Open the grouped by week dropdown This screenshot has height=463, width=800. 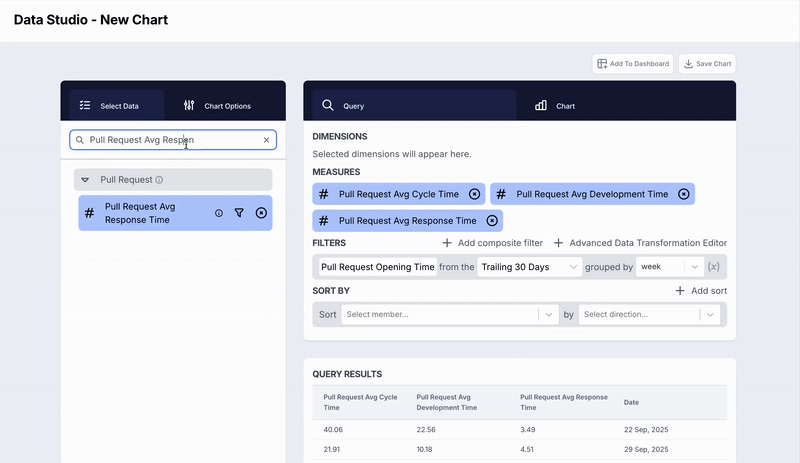[x=669, y=267]
